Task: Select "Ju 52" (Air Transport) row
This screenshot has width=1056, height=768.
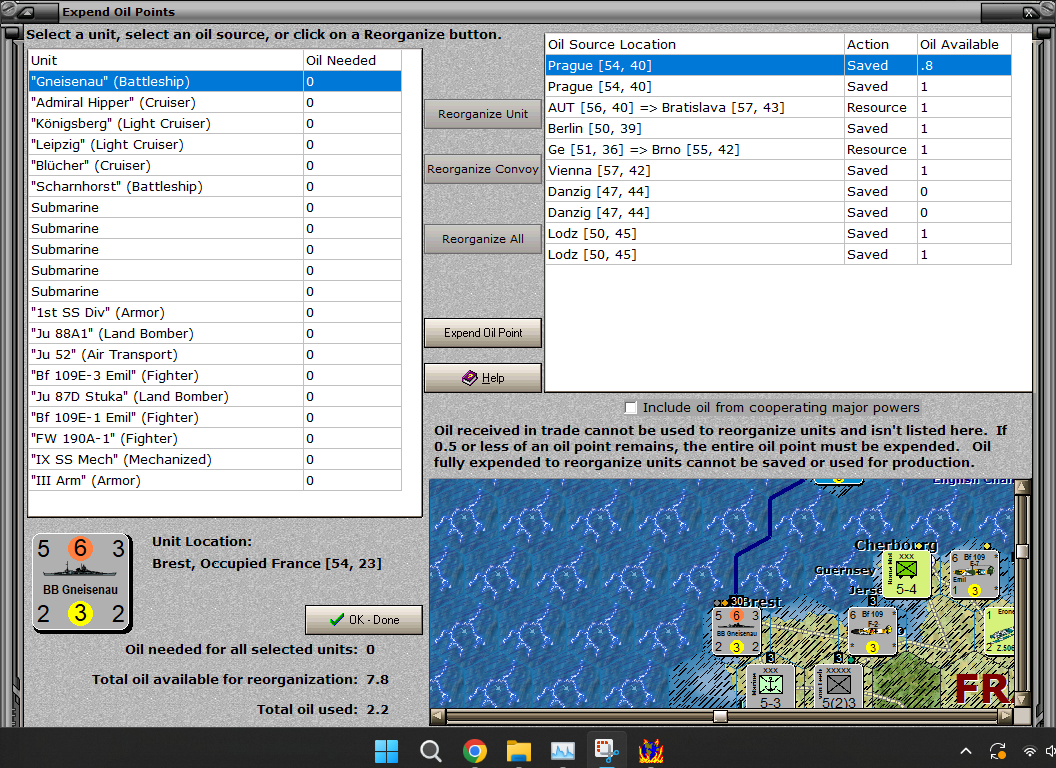Action: (215, 354)
